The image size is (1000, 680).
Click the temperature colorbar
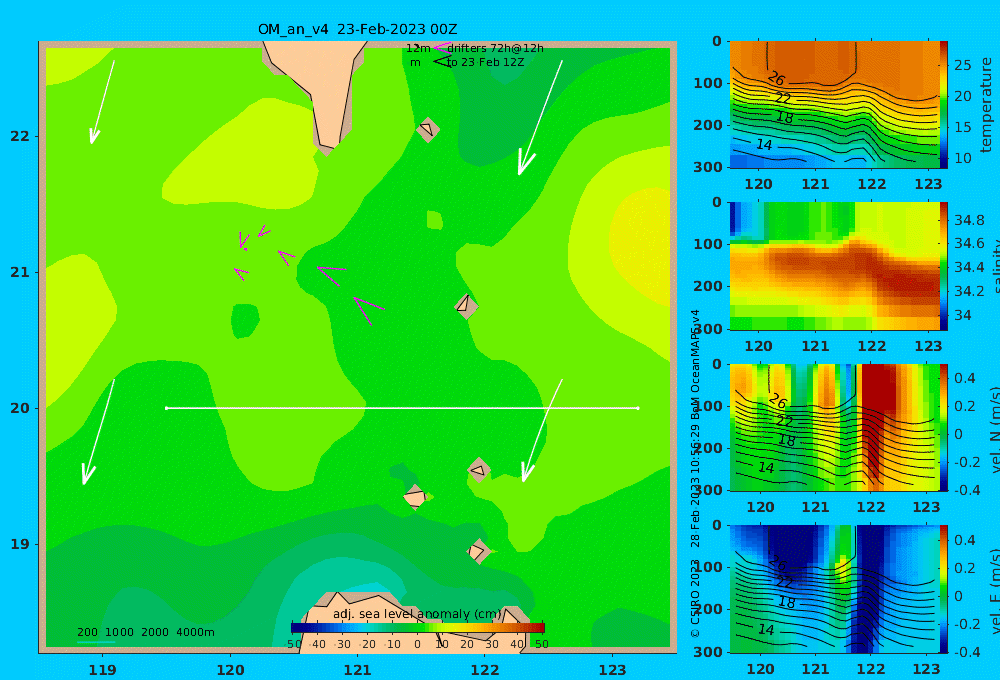click(x=944, y=105)
